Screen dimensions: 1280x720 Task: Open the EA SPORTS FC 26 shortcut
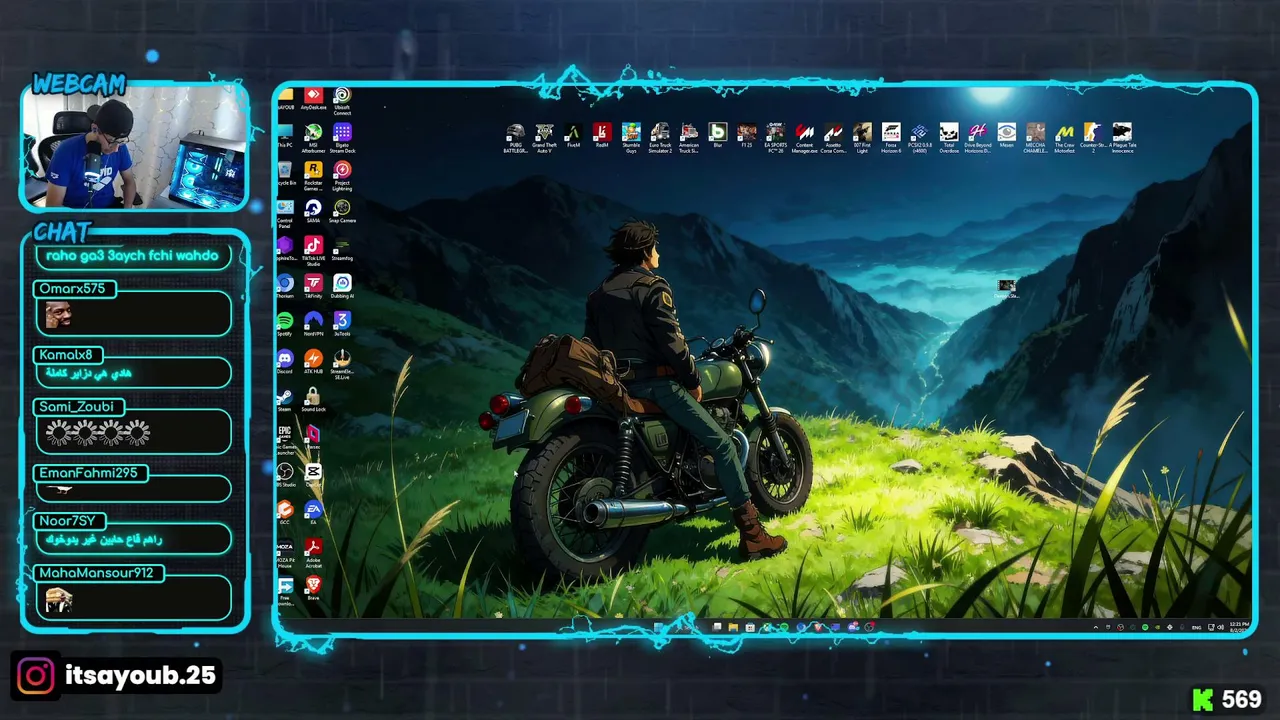[x=775, y=136]
